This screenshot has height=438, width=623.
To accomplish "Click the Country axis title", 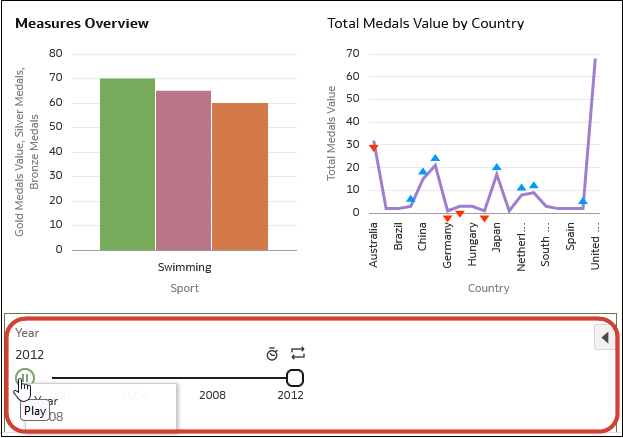I will pos(488,288).
